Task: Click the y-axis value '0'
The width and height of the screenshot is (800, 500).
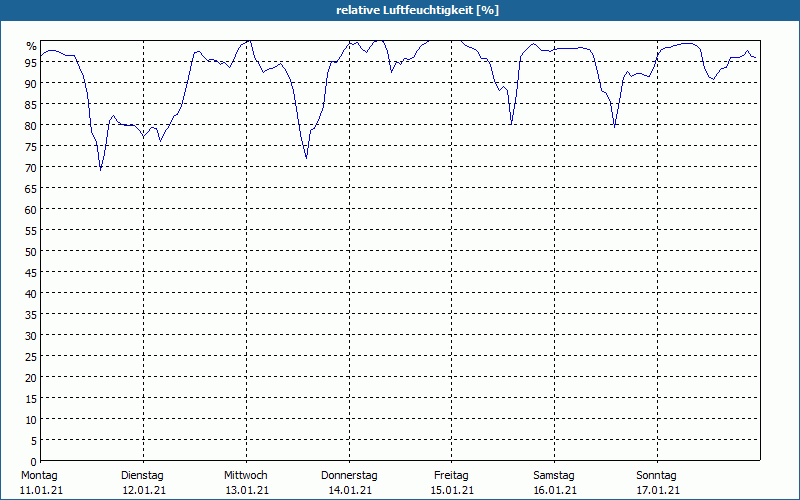Action: (34, 462)
